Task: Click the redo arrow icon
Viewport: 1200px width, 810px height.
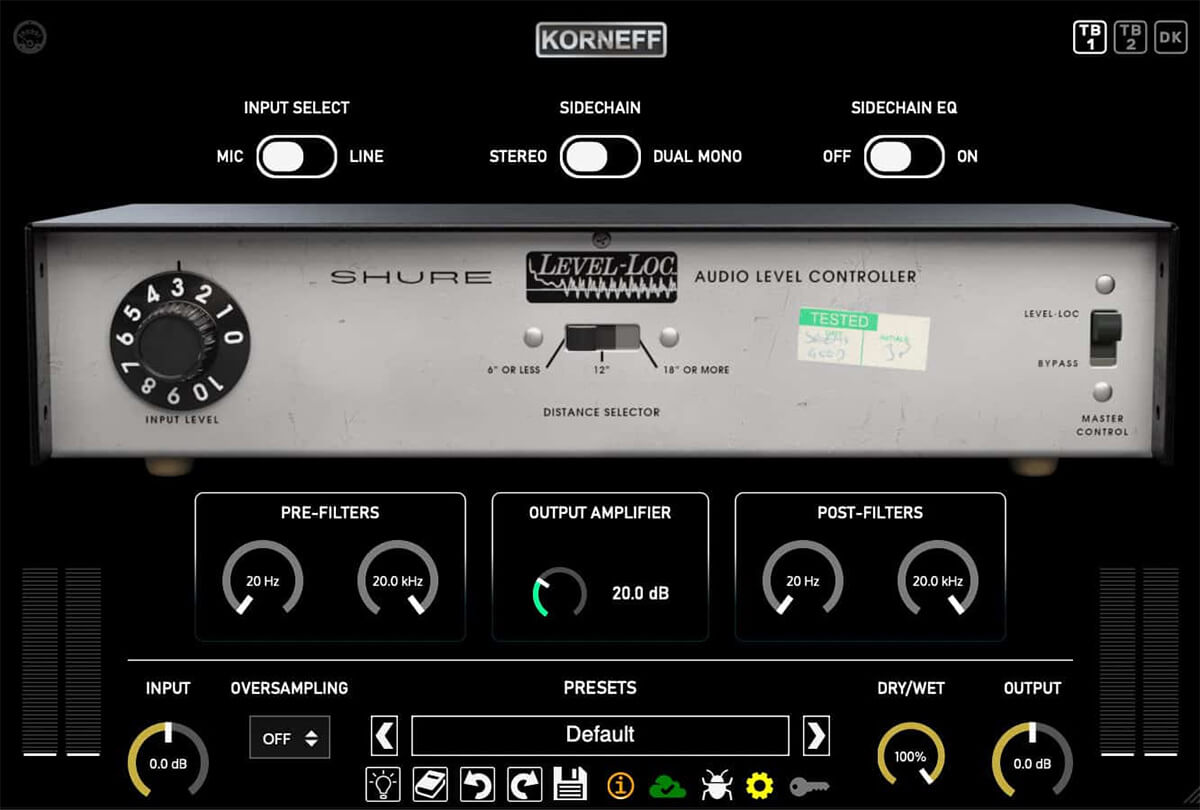Action: click(x=524, y=785)
